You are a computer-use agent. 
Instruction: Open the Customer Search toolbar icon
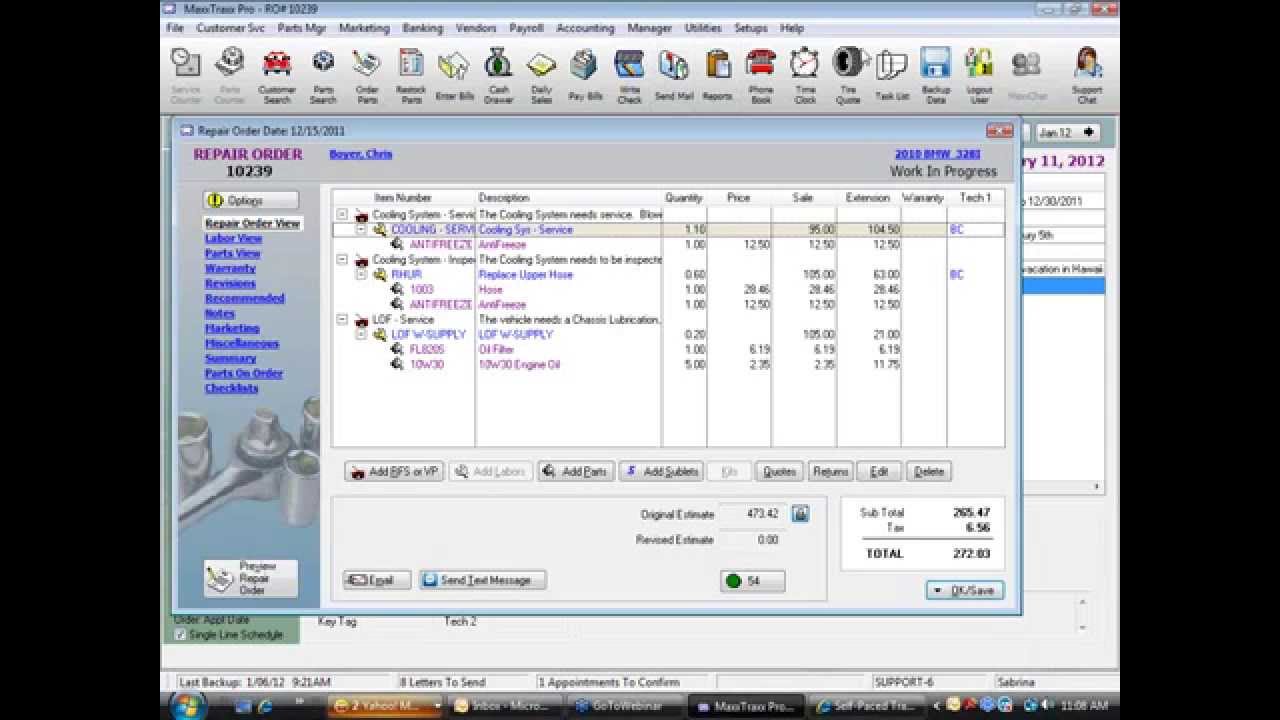[x=277, y=75]
